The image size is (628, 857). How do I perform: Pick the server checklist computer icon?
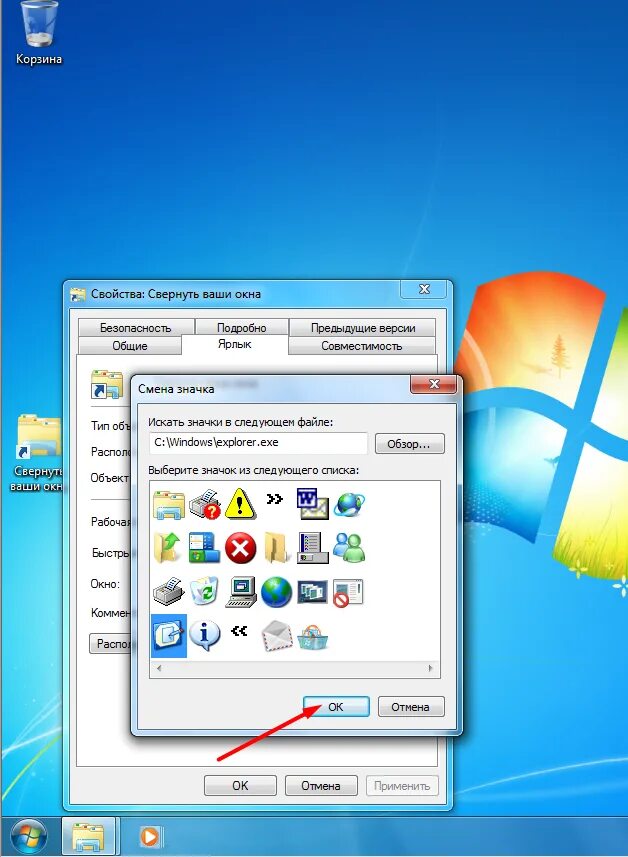pos(313,548)
